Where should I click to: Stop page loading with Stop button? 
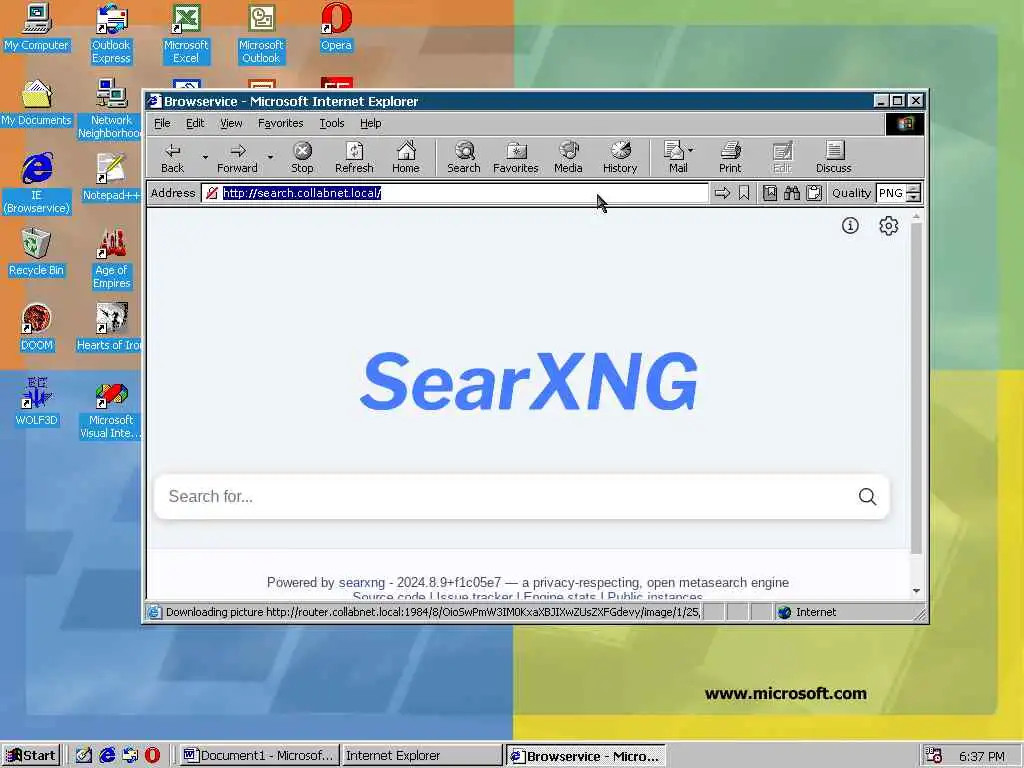coord(302,157)
